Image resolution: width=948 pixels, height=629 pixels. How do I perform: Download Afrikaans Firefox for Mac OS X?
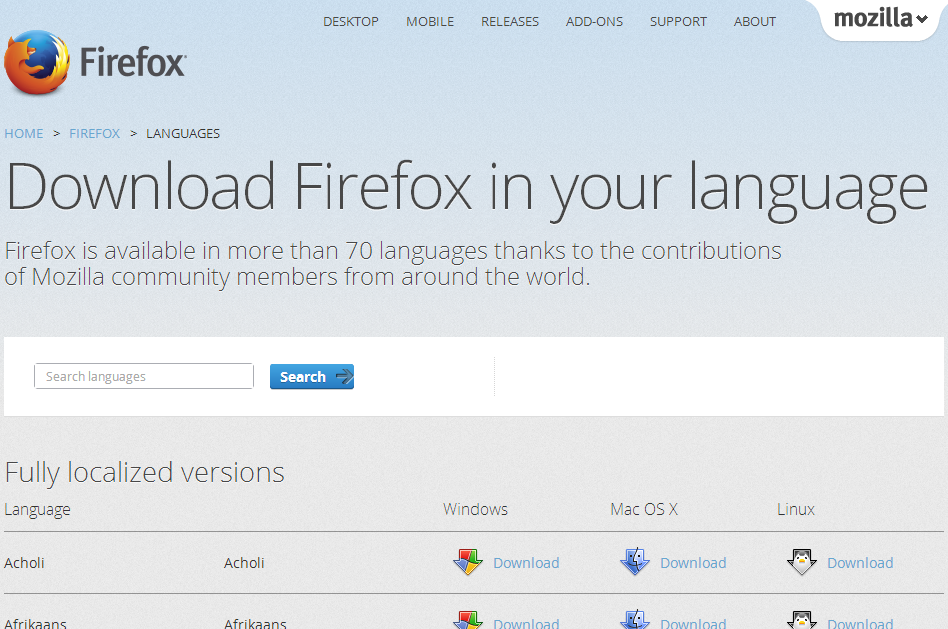click(693, 623)
